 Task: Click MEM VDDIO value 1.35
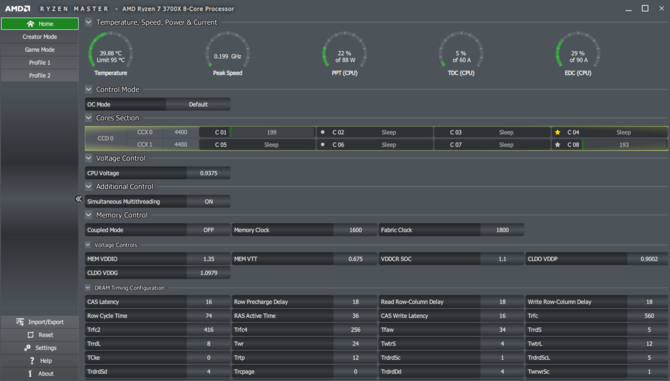point(209,259)
